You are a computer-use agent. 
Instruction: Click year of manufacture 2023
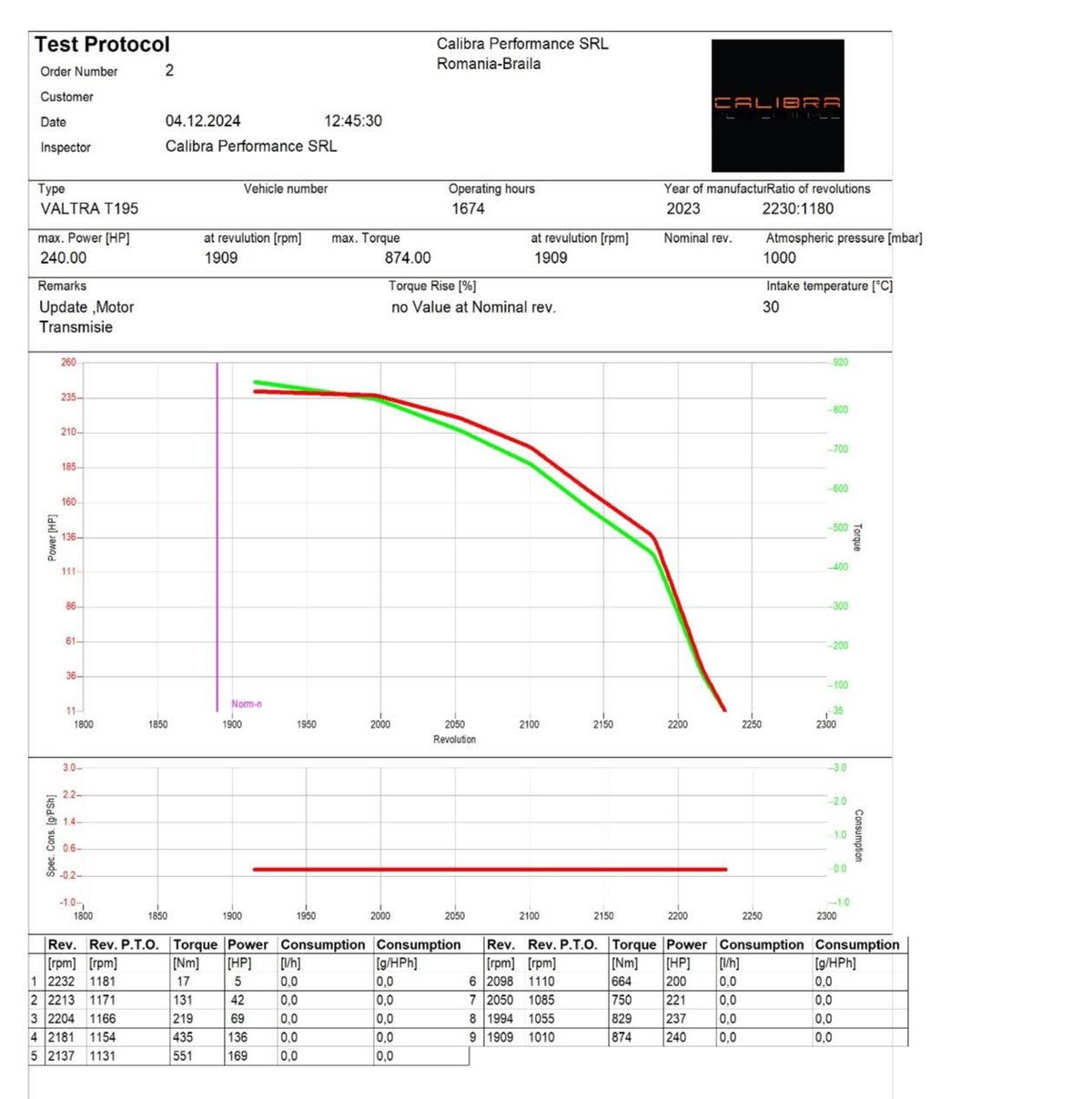[x=683, y=208]
